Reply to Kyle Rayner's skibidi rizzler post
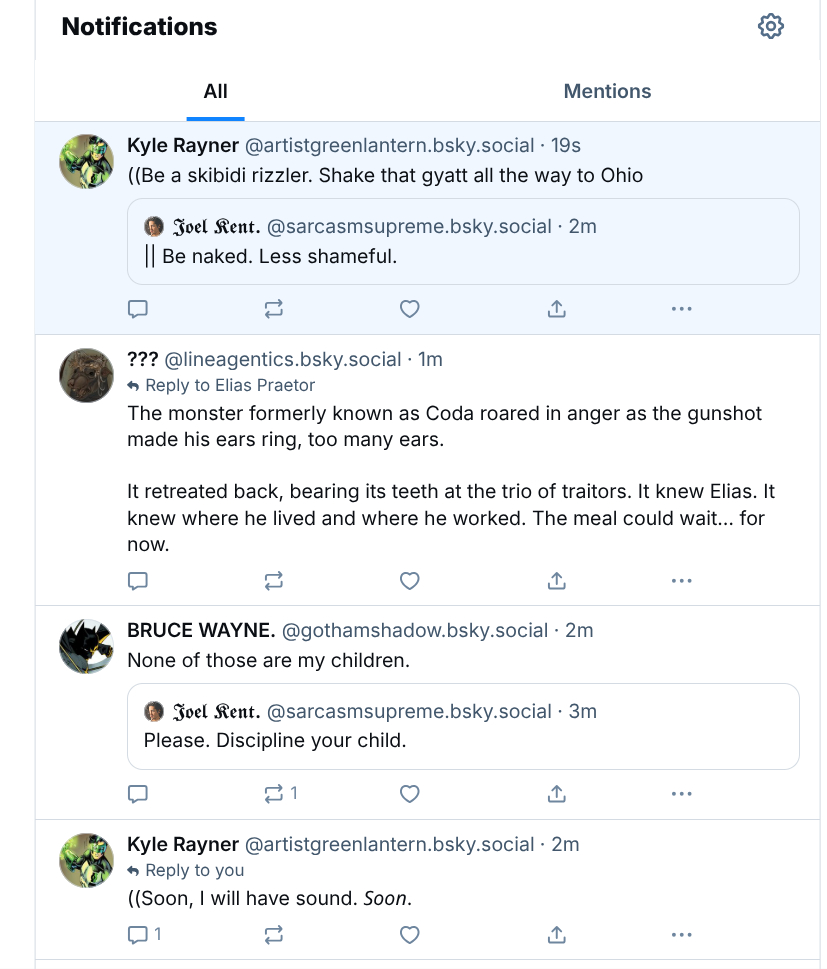 click(x=139, y=309)
